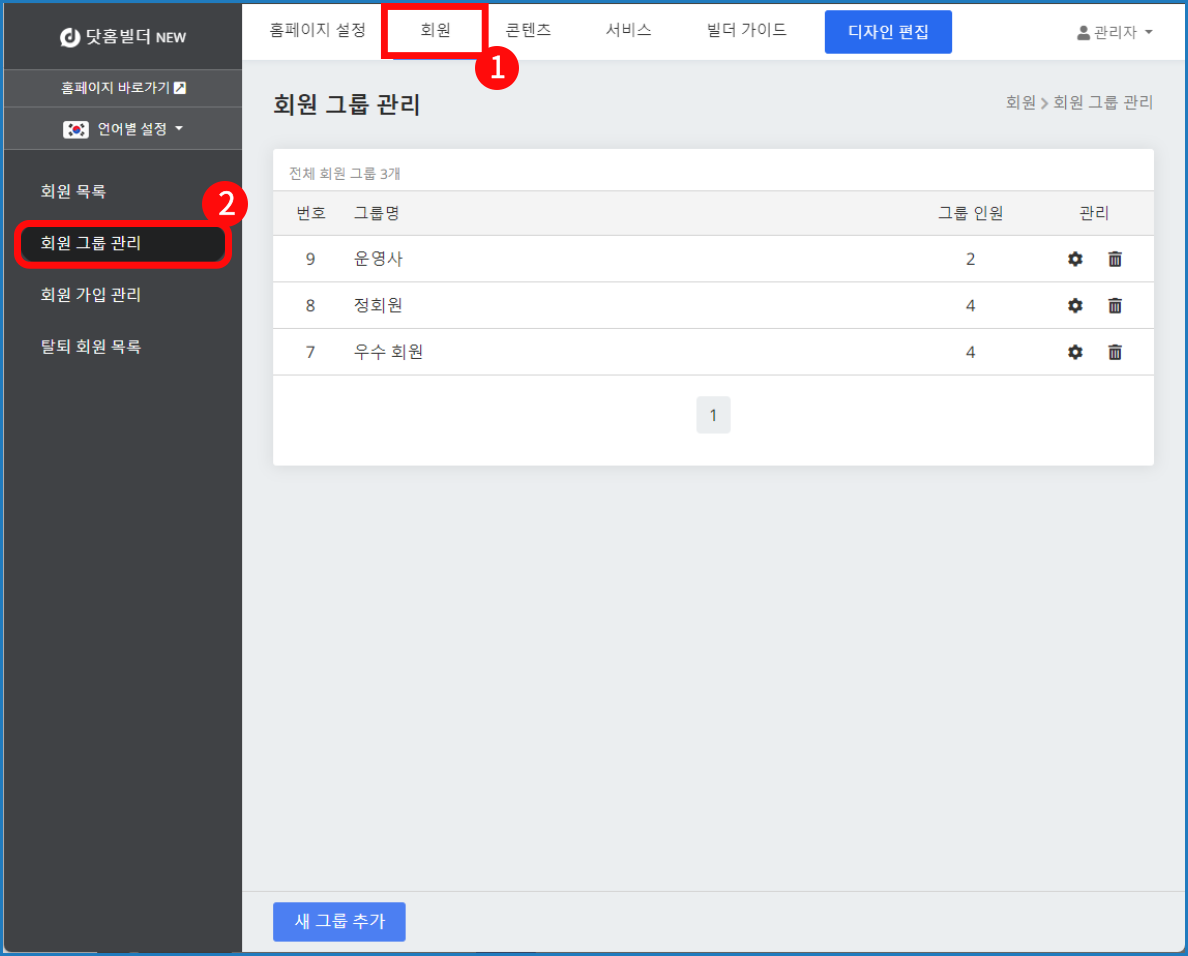Open the 빌더 가이드 menu
This screenshot has height=956, width=1188.
click(x=746, y=31)
